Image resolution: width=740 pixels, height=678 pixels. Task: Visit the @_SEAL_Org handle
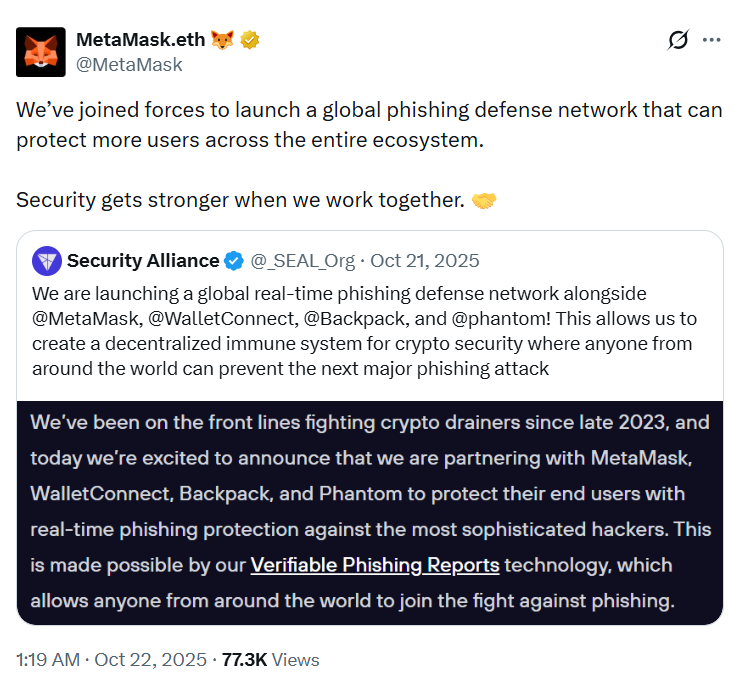[x=302, y=261]
